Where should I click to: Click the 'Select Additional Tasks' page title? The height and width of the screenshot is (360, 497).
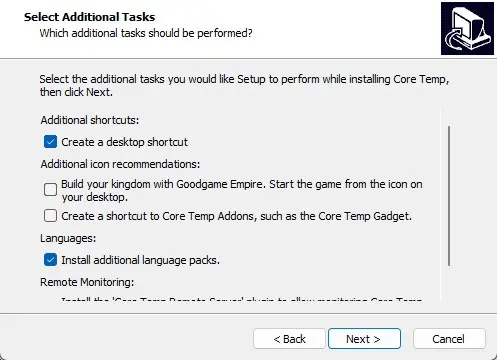coord(89,17)
